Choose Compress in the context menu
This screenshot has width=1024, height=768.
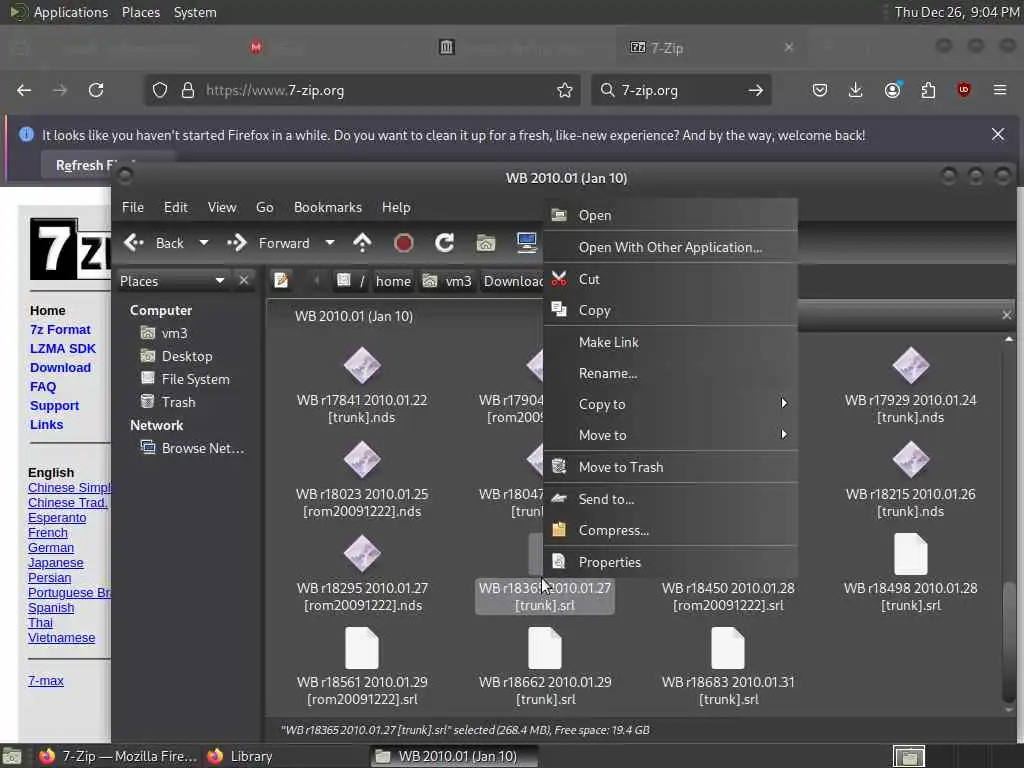[671, 530]
